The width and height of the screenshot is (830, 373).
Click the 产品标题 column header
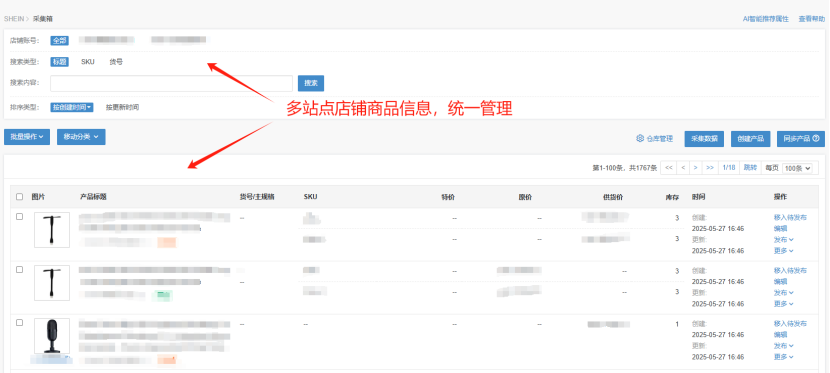93,197
